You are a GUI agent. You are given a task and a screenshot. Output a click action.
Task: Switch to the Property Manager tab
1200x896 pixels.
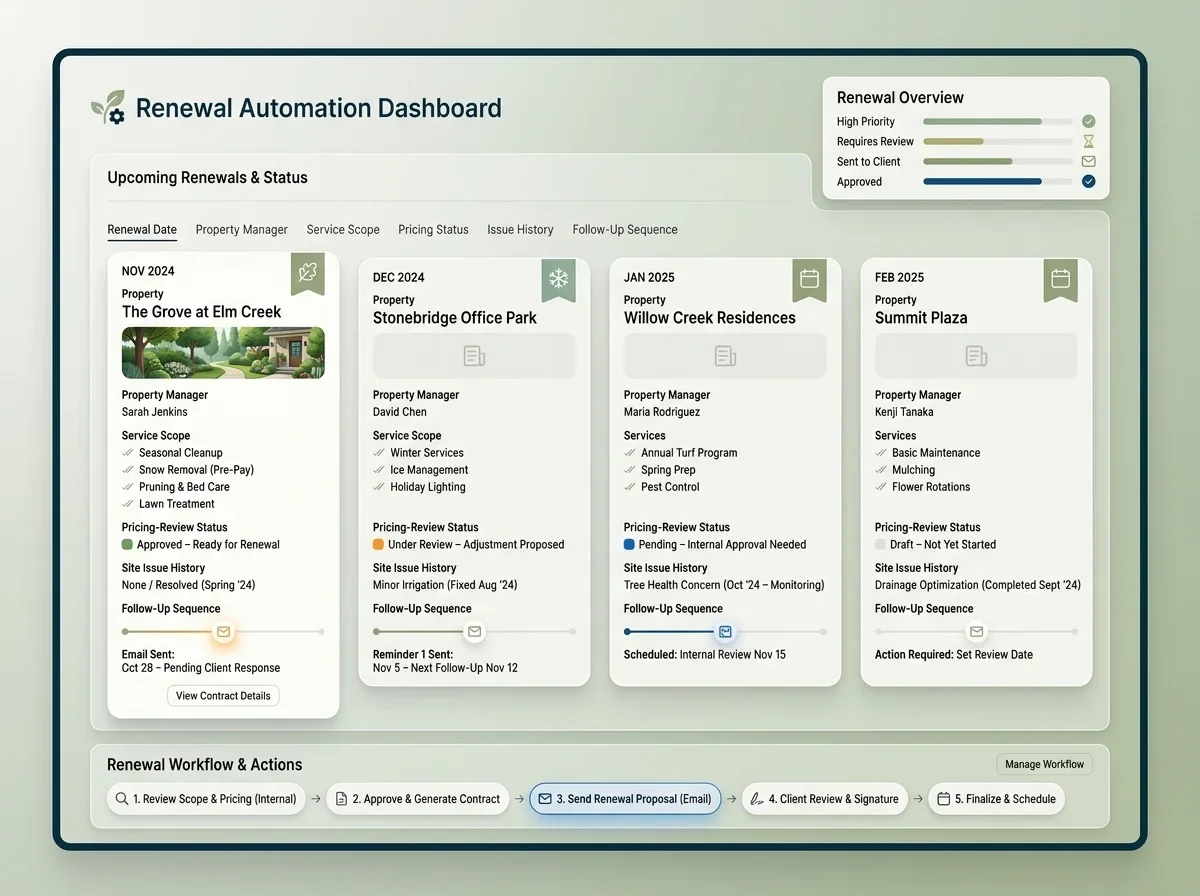pos(242,230)
